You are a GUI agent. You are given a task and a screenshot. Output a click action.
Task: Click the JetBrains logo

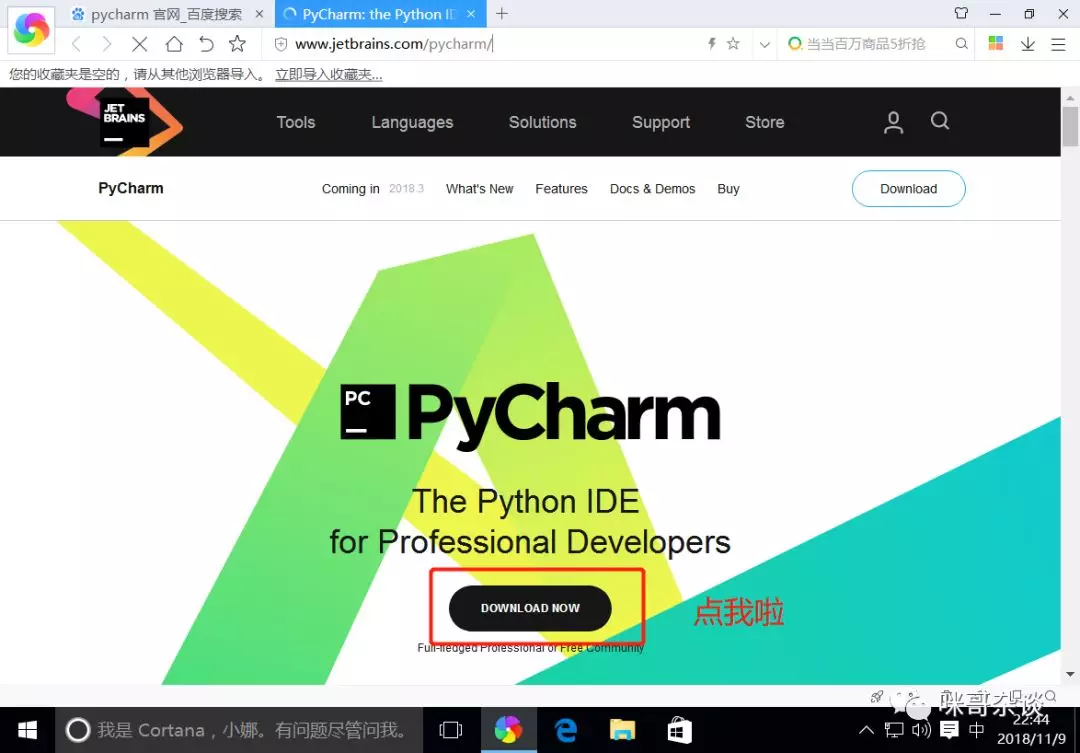point(125,121)
